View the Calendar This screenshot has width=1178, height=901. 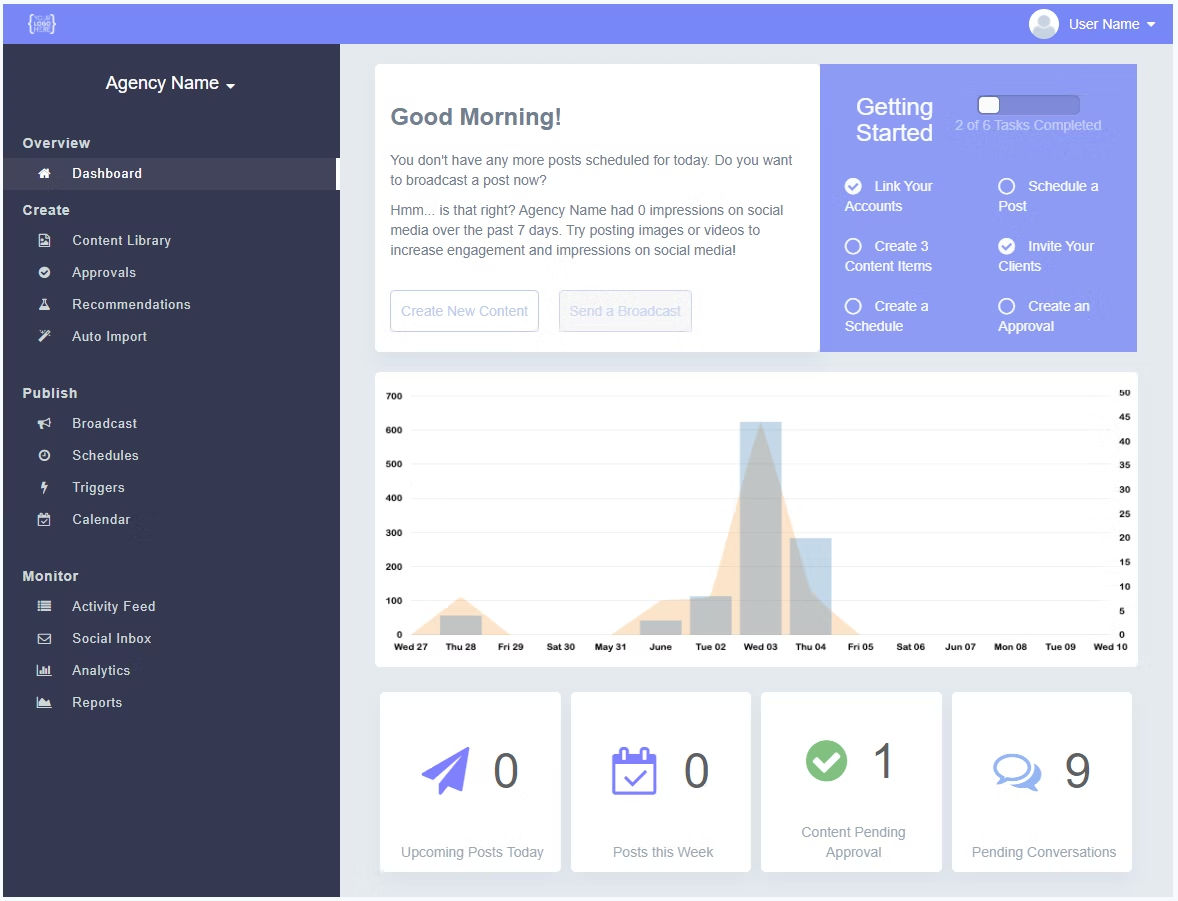coord(100,519)
